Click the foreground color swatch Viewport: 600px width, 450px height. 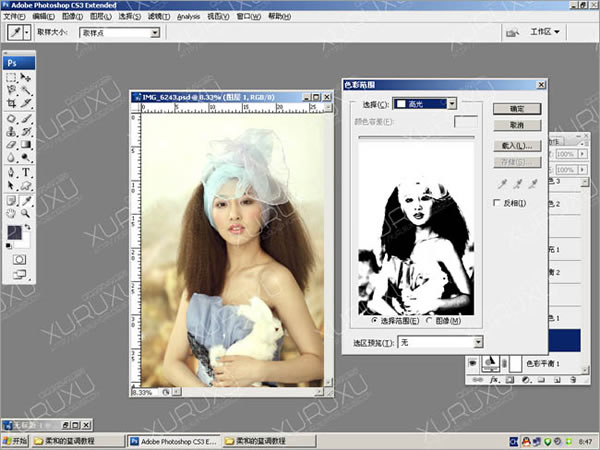pos(15,232)
